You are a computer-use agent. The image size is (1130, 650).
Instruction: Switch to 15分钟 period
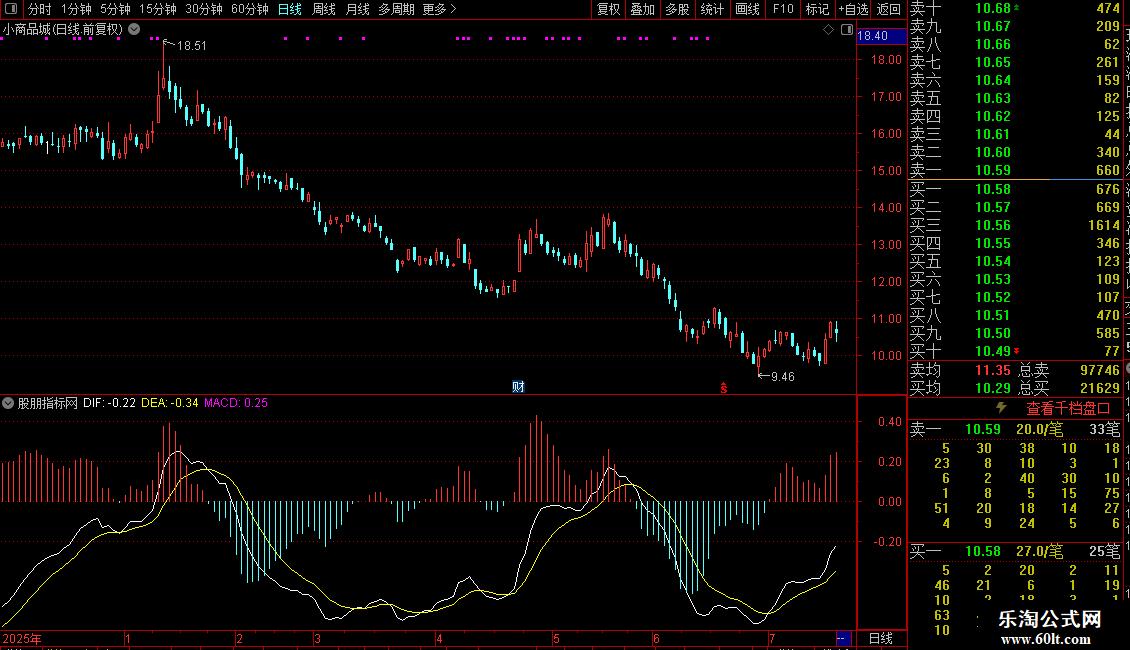pos(157,9)
